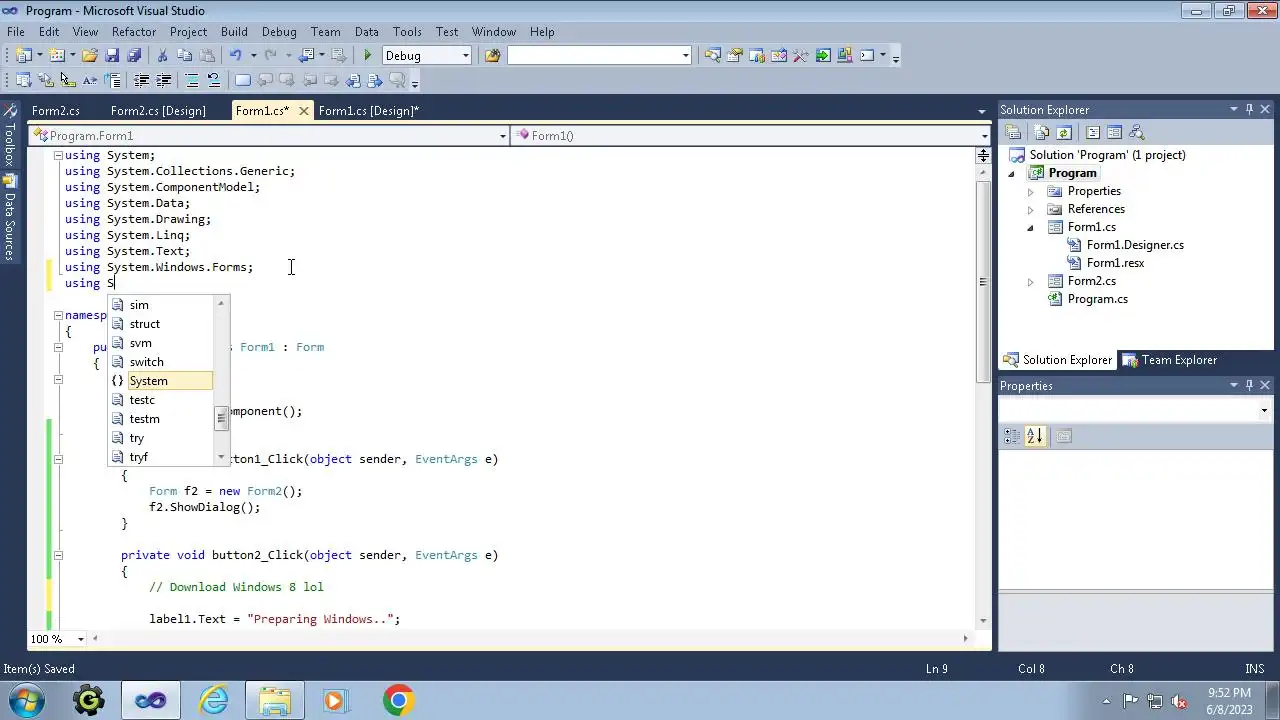
Task: Click the Start Page green arrow icon
Action: 823,55
